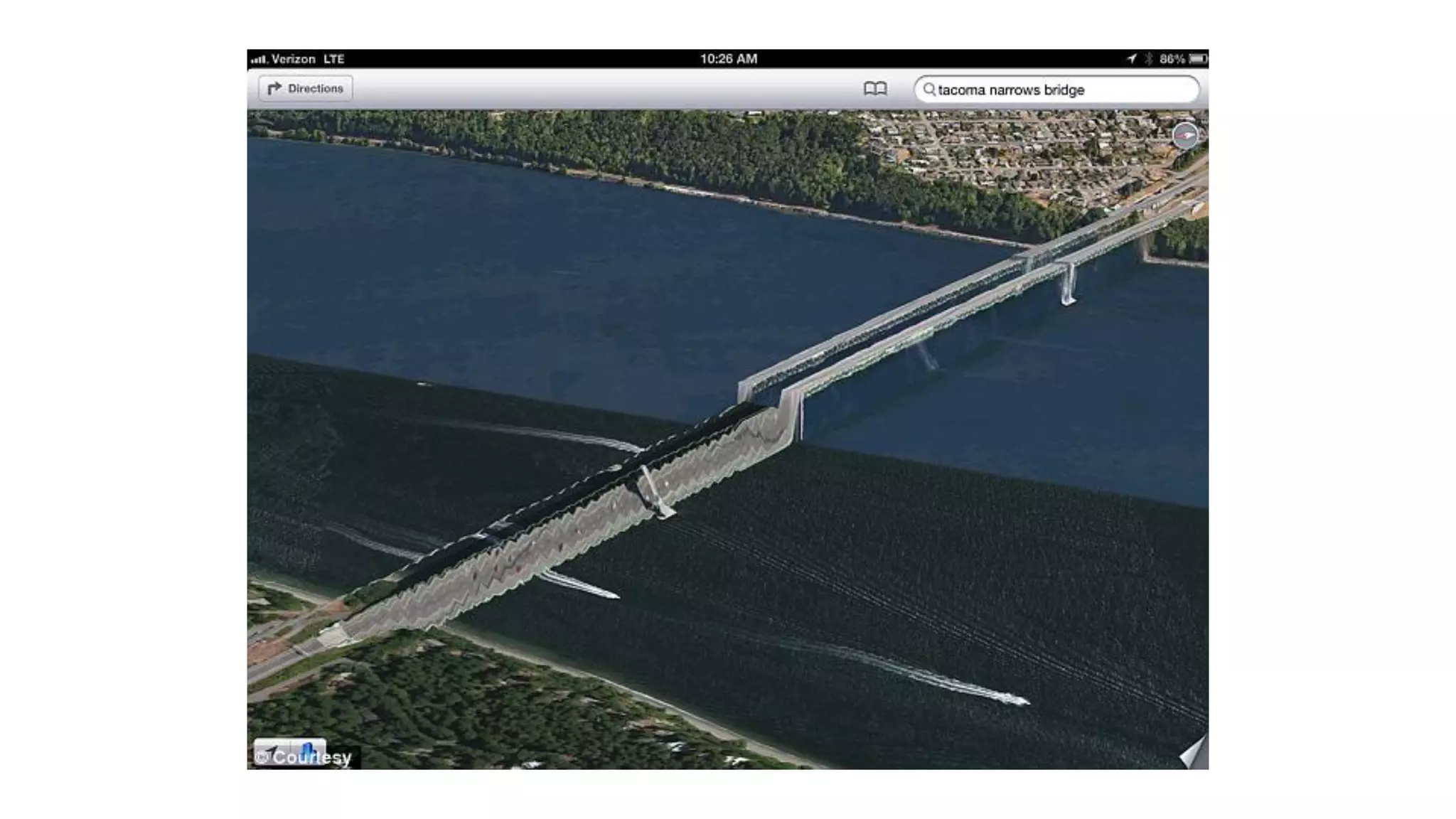Tap the 10:26 AM clock
Image resolution: width=1456 pixels, height=819 pixels.
tap(728, 59)
